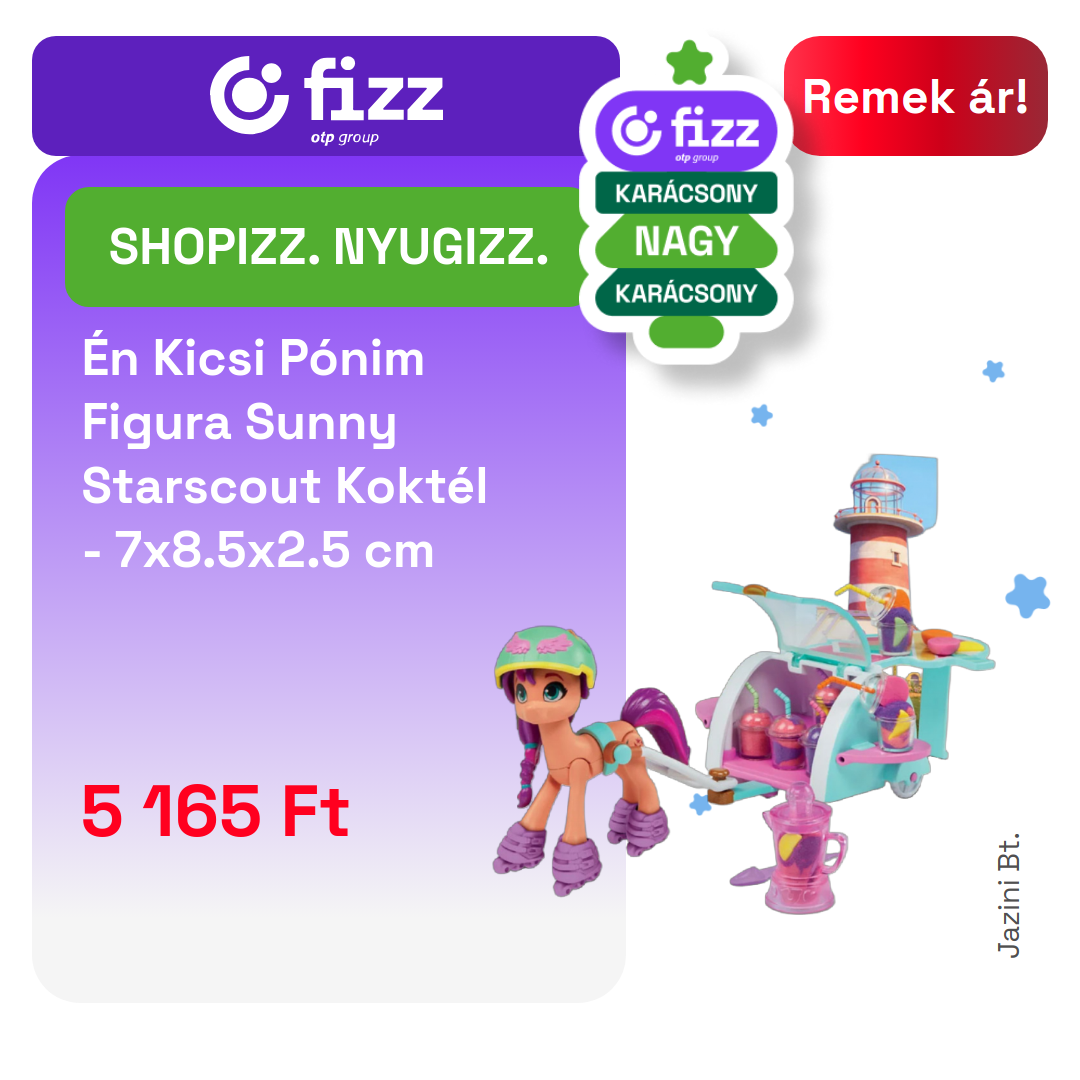1080x1080 pixels.
Task: Click the lower KARÁCSONY label on badge
Action: pos(686,293)
